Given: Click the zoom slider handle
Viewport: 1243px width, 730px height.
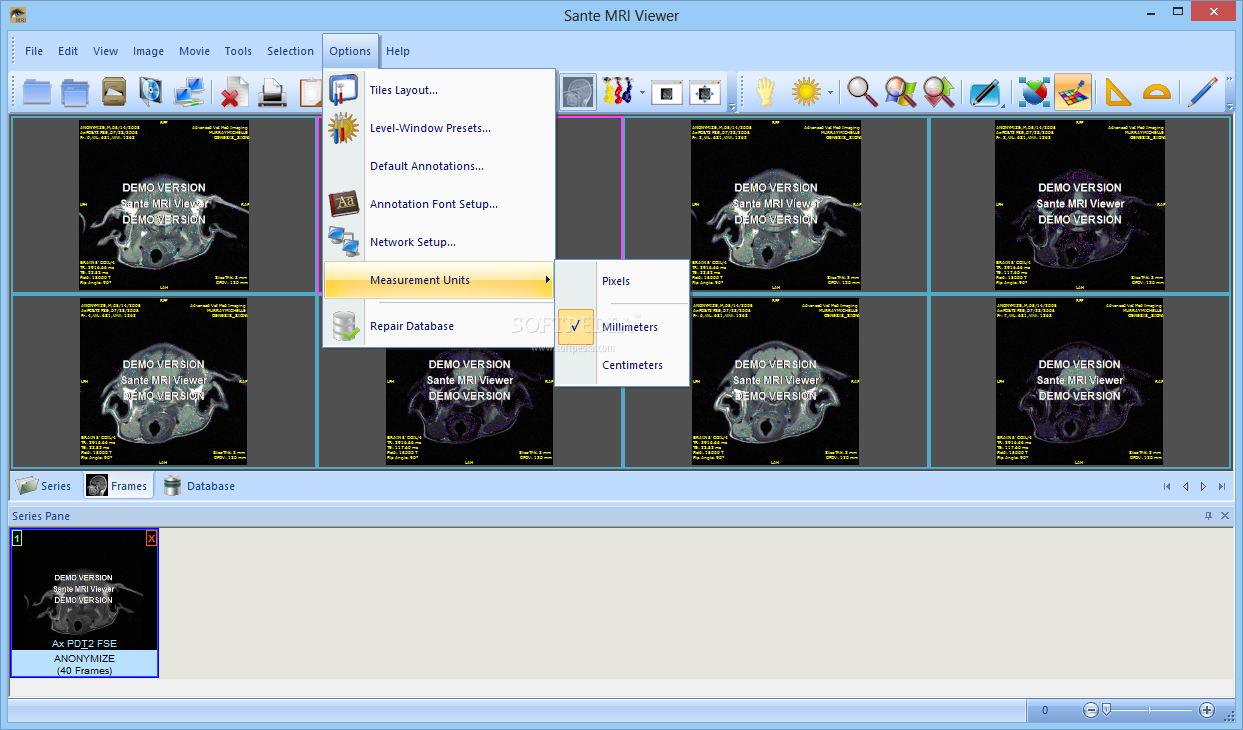Looking at the screenshot, I should [x=1106, y=710].
